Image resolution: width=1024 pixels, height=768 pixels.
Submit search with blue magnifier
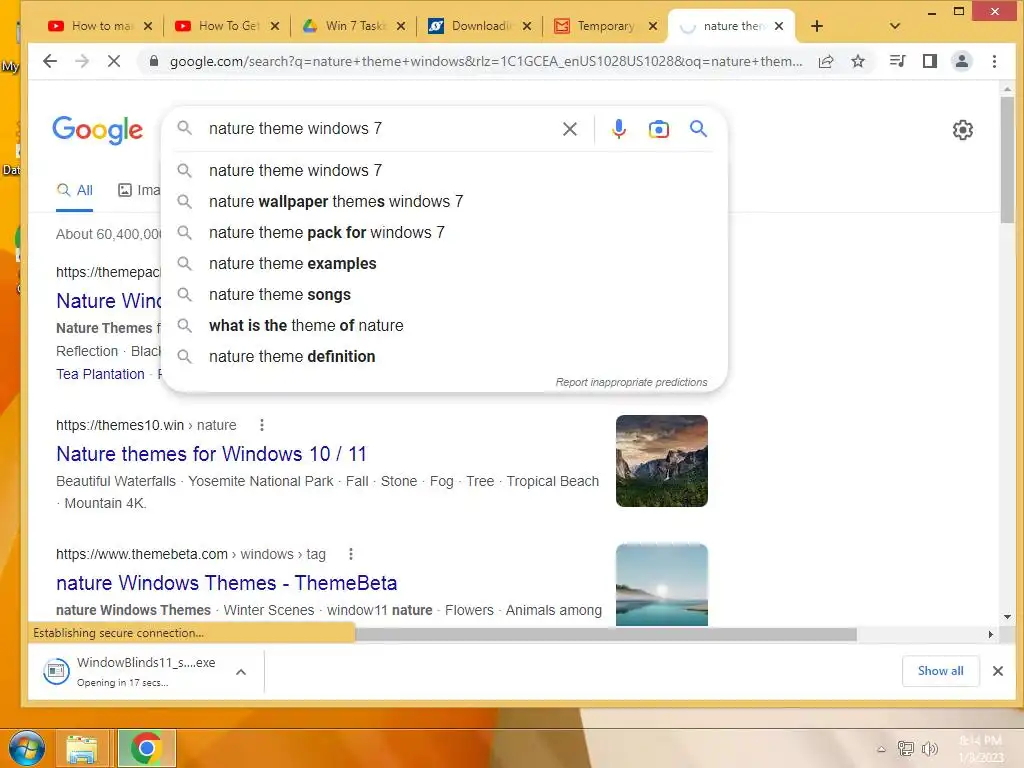point(698,129)
